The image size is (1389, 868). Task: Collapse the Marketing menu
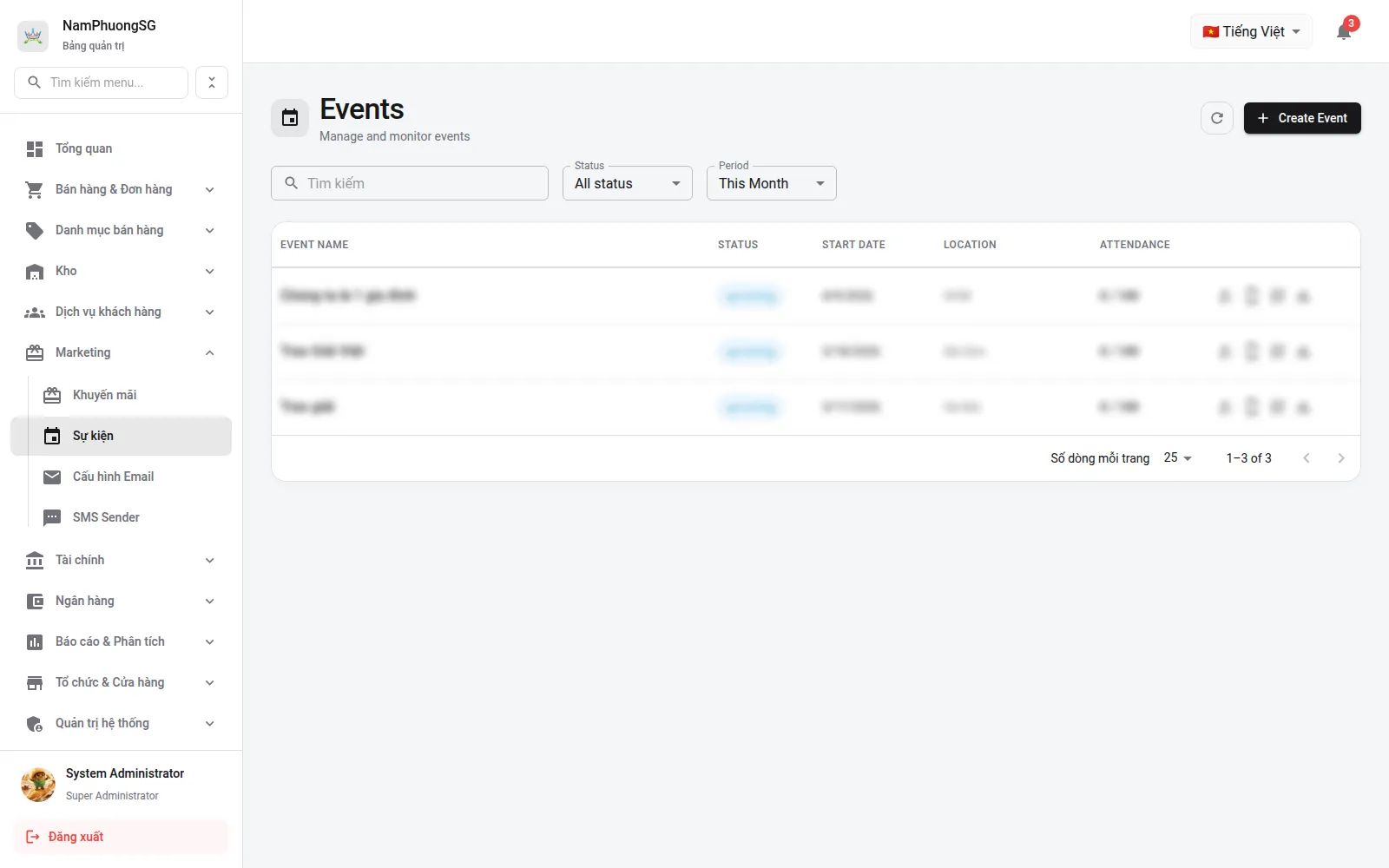point(121,352)
